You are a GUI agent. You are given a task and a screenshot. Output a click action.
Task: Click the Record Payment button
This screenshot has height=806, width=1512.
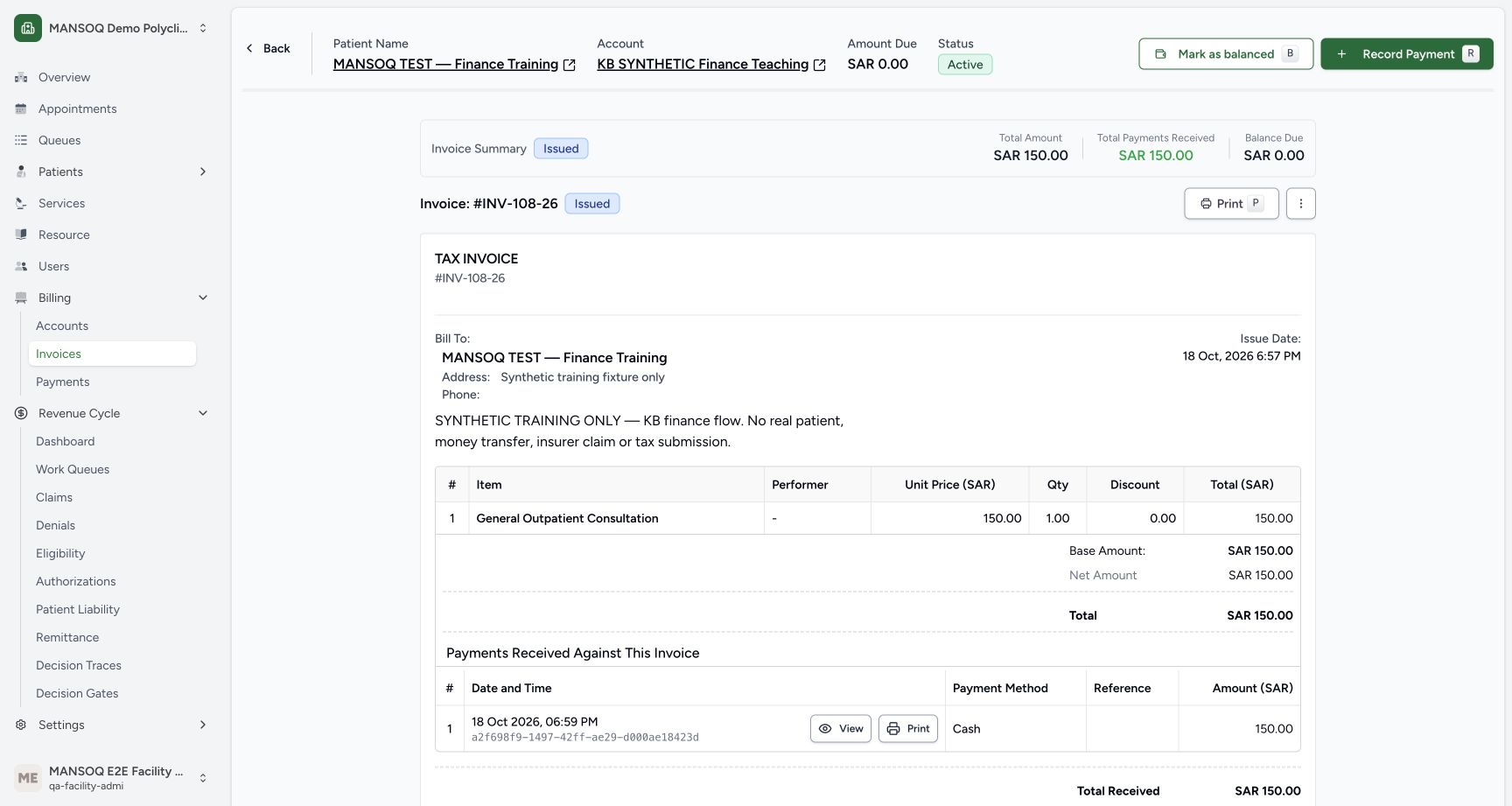tap(1407, 54)
